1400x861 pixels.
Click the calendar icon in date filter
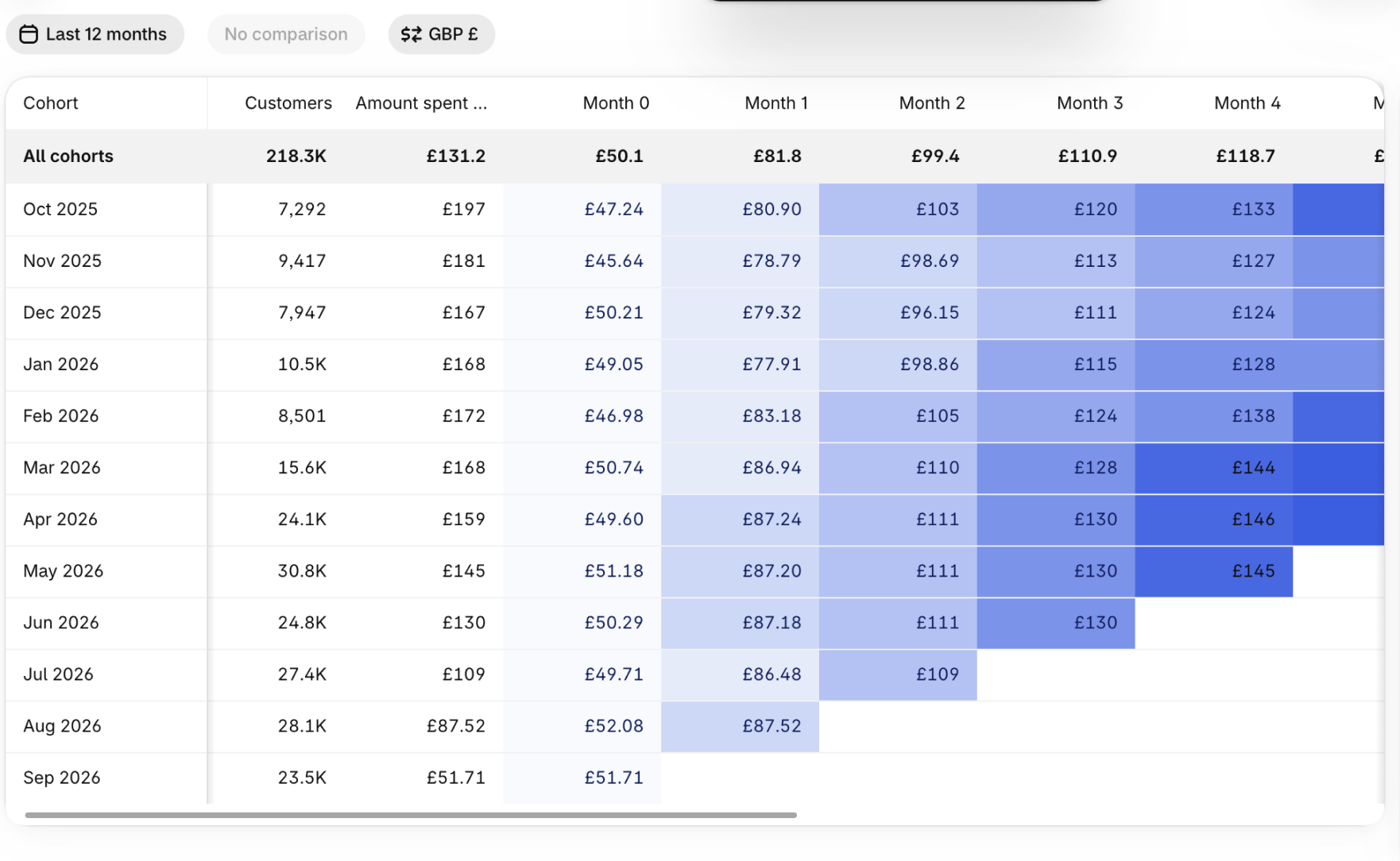(x=29, y=34)
